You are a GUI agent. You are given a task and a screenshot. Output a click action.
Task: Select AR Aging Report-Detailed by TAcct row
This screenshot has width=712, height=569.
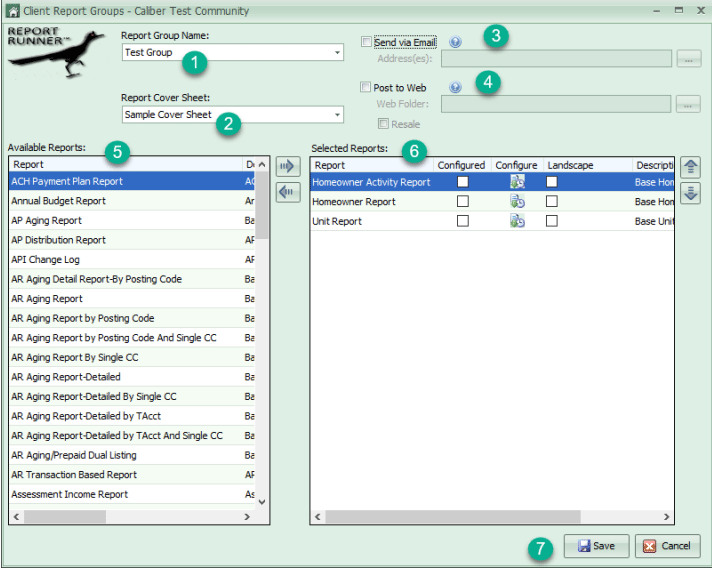132,416
